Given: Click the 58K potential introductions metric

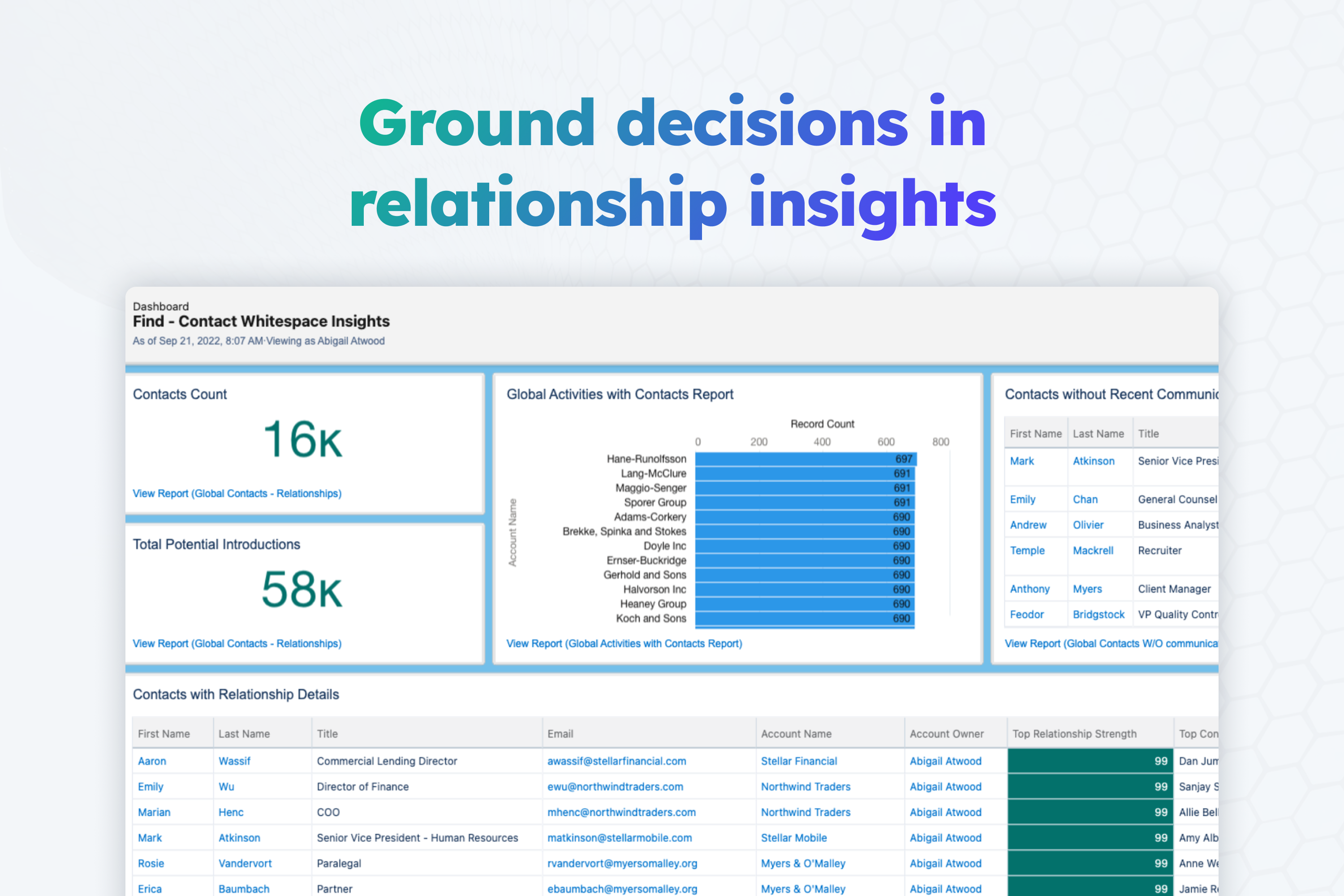Looking at the screenshot, I should (x=301, y=590).
